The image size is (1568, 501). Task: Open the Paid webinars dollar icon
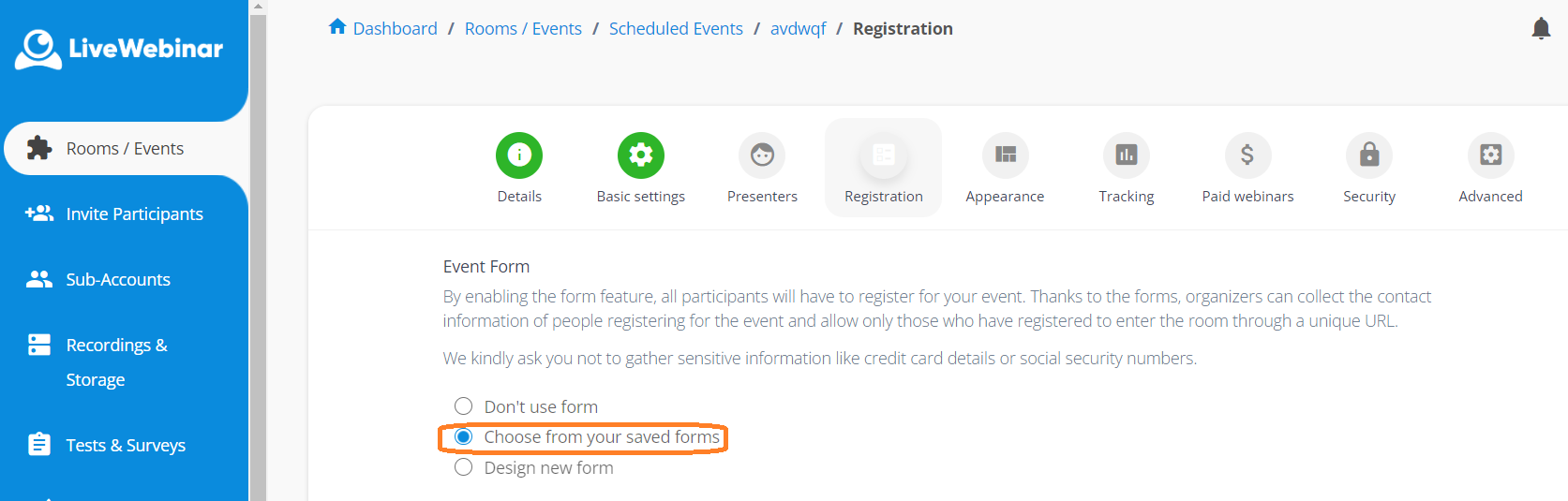[1247, 155]
